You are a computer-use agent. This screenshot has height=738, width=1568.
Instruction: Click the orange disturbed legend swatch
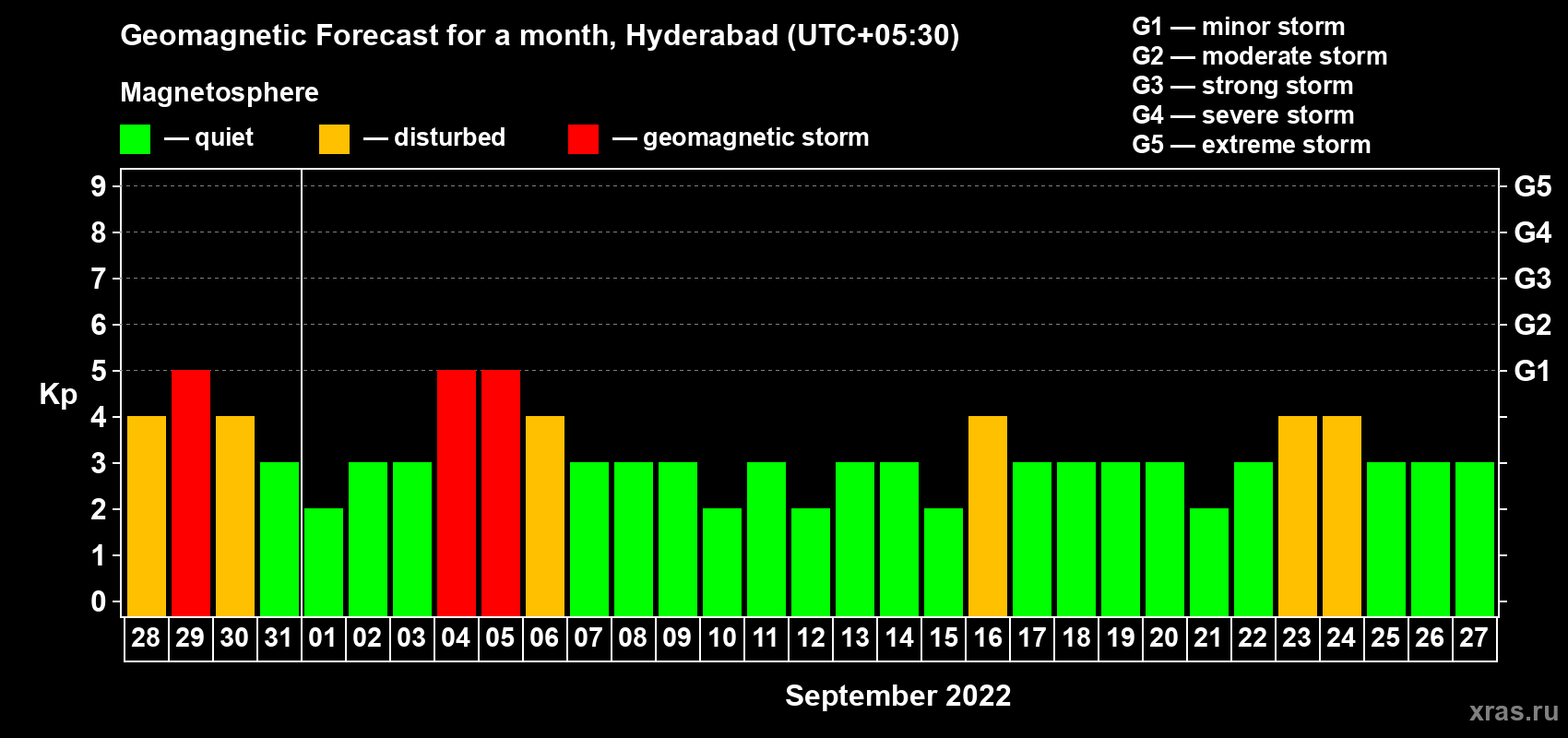click(x=334, y=139)
